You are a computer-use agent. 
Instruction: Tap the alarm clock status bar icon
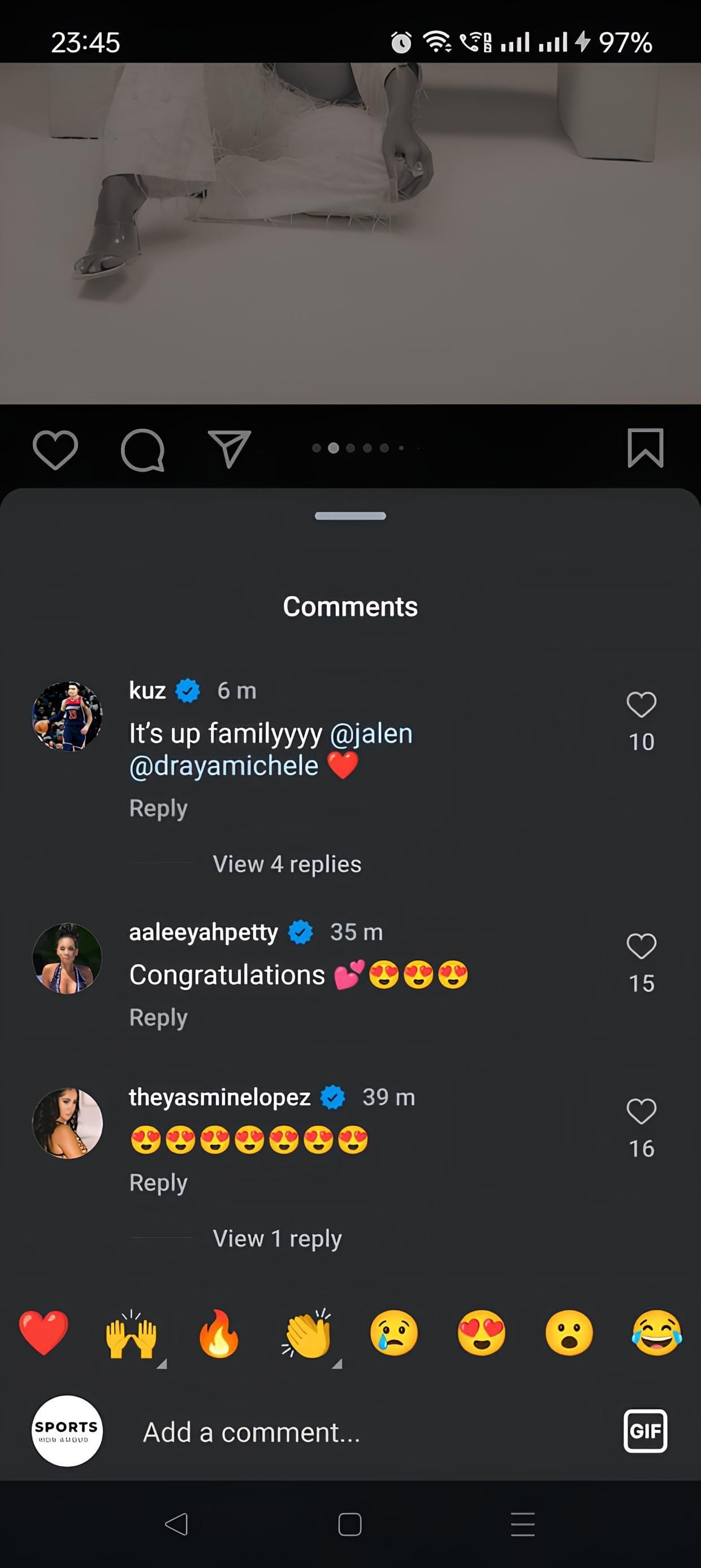tap(400, 41)
